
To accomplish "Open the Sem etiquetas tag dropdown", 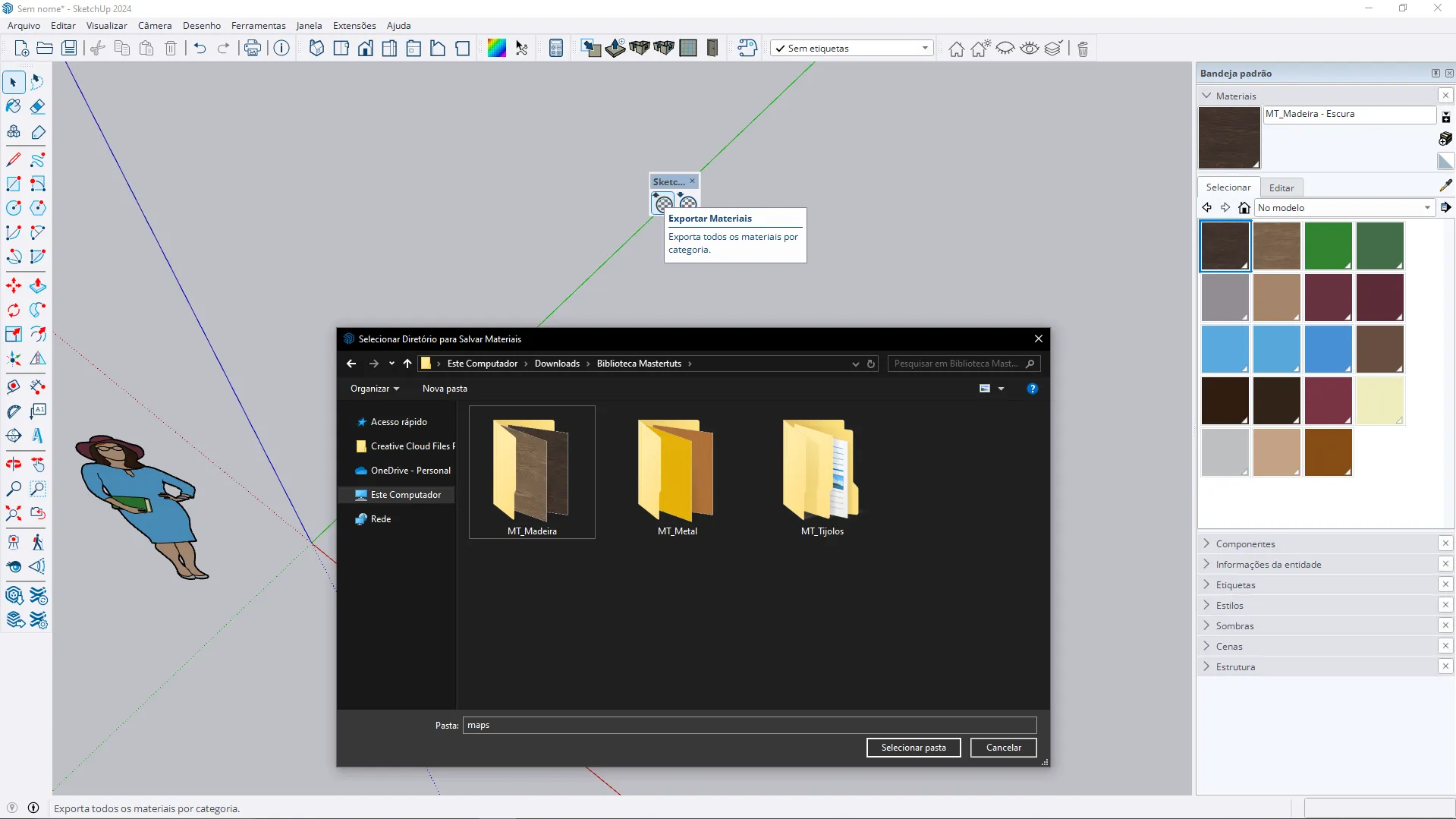I will (x=851, y=49).
